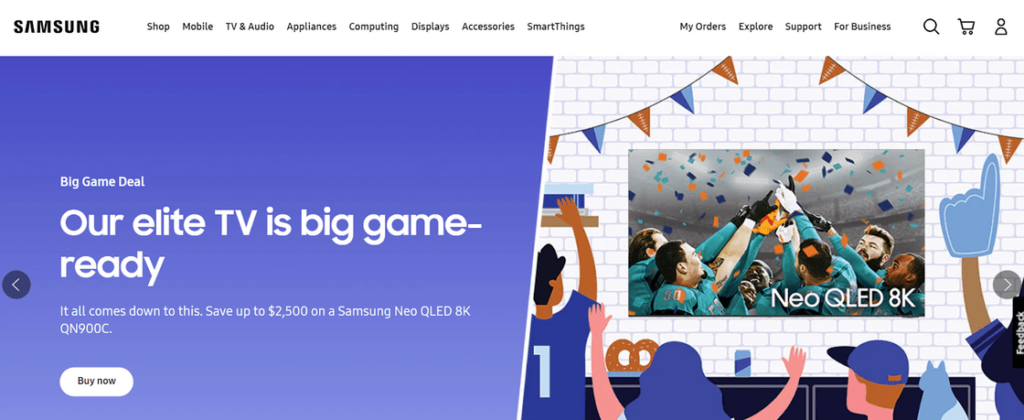Open the Support link
Image resolution: width=1024 pixels, height=420 pixels.
pyautogui.click(x=803, y=27)
